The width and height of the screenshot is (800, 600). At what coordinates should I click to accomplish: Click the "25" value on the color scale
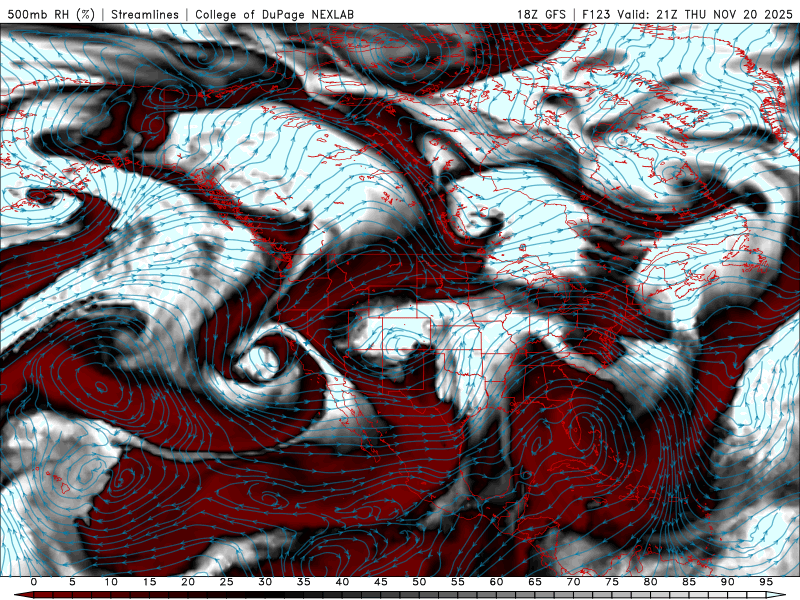(x=227, y=582)
